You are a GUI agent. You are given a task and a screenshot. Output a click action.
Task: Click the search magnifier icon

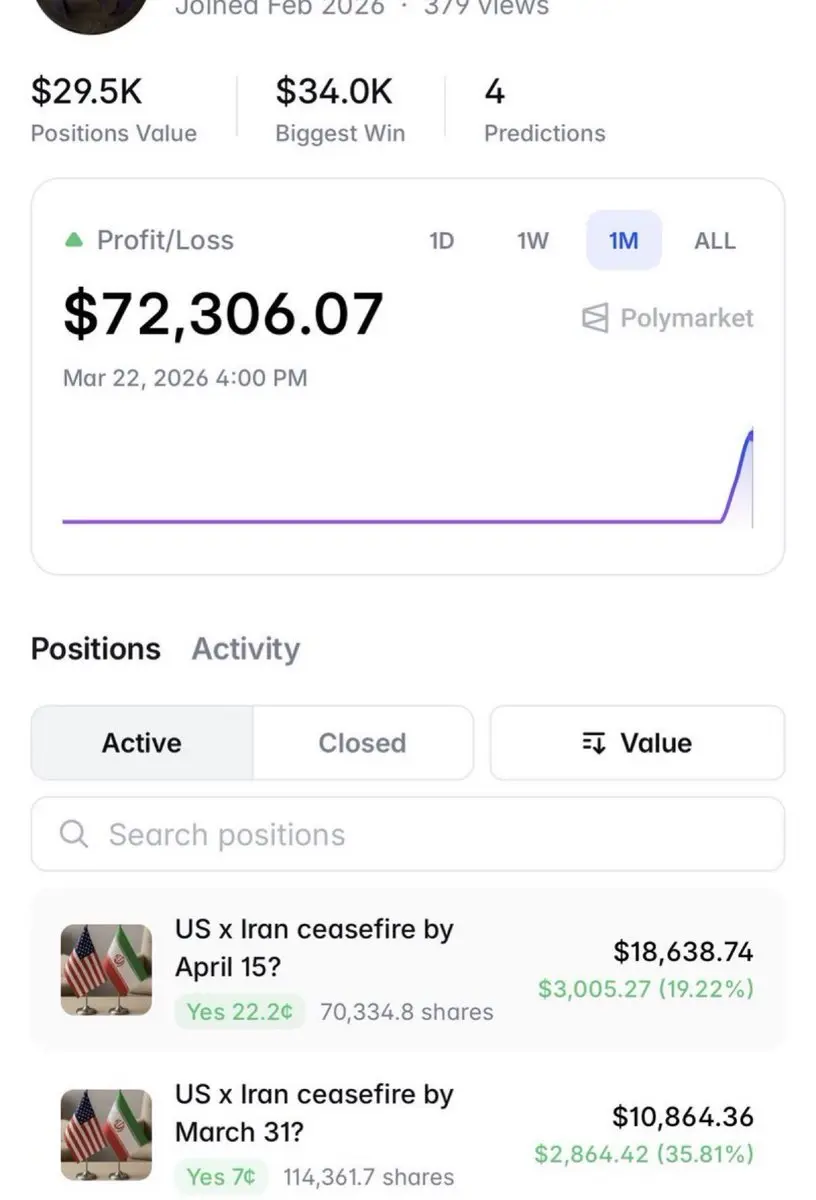coord(74,834)
